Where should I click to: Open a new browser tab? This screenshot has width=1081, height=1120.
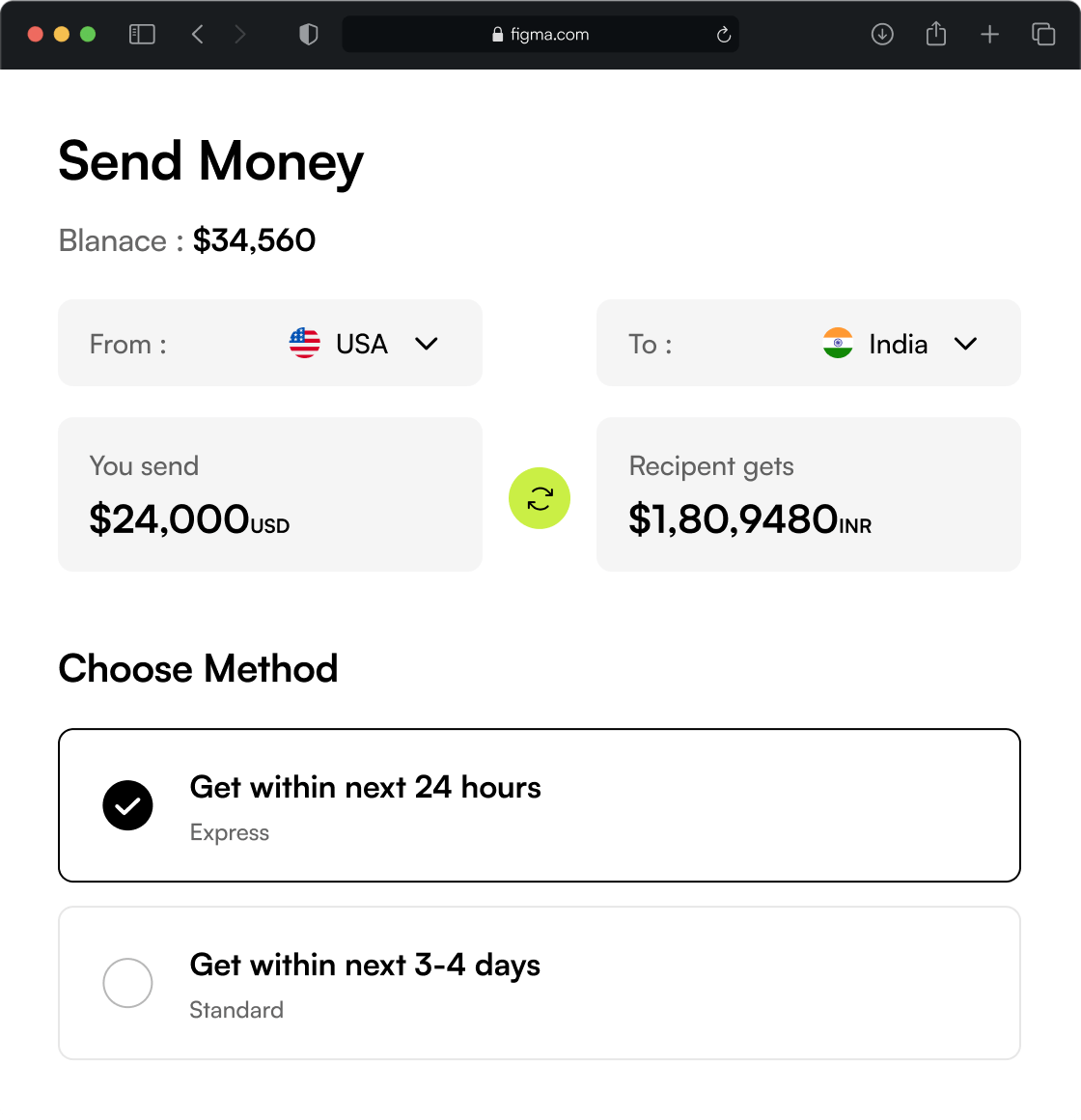pyautogui.click(x=989, y=34)
